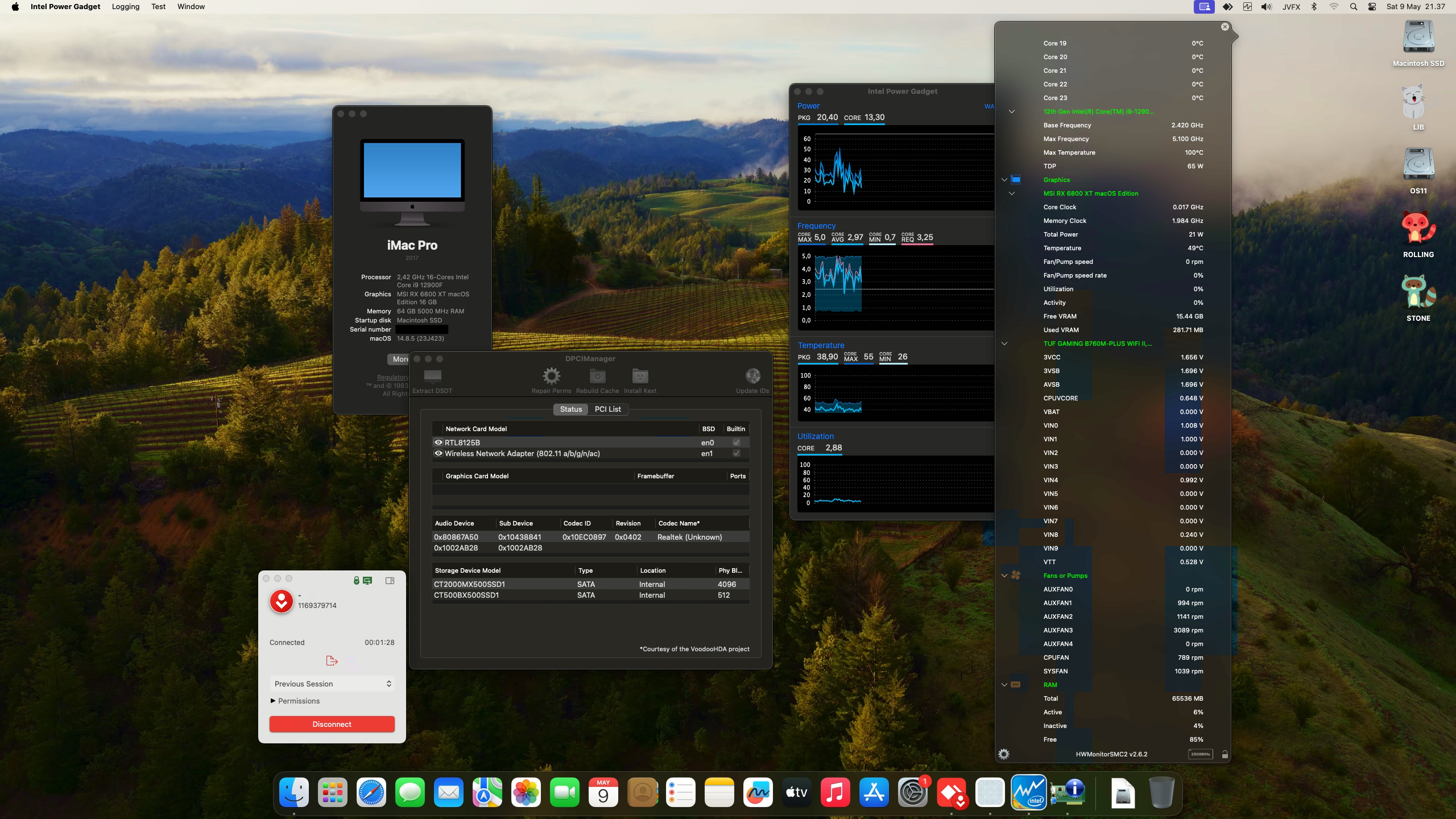This screenshot has width=1456, height=819.
Task: Open the Freeform dock icon
Action: tap(758, 792)
